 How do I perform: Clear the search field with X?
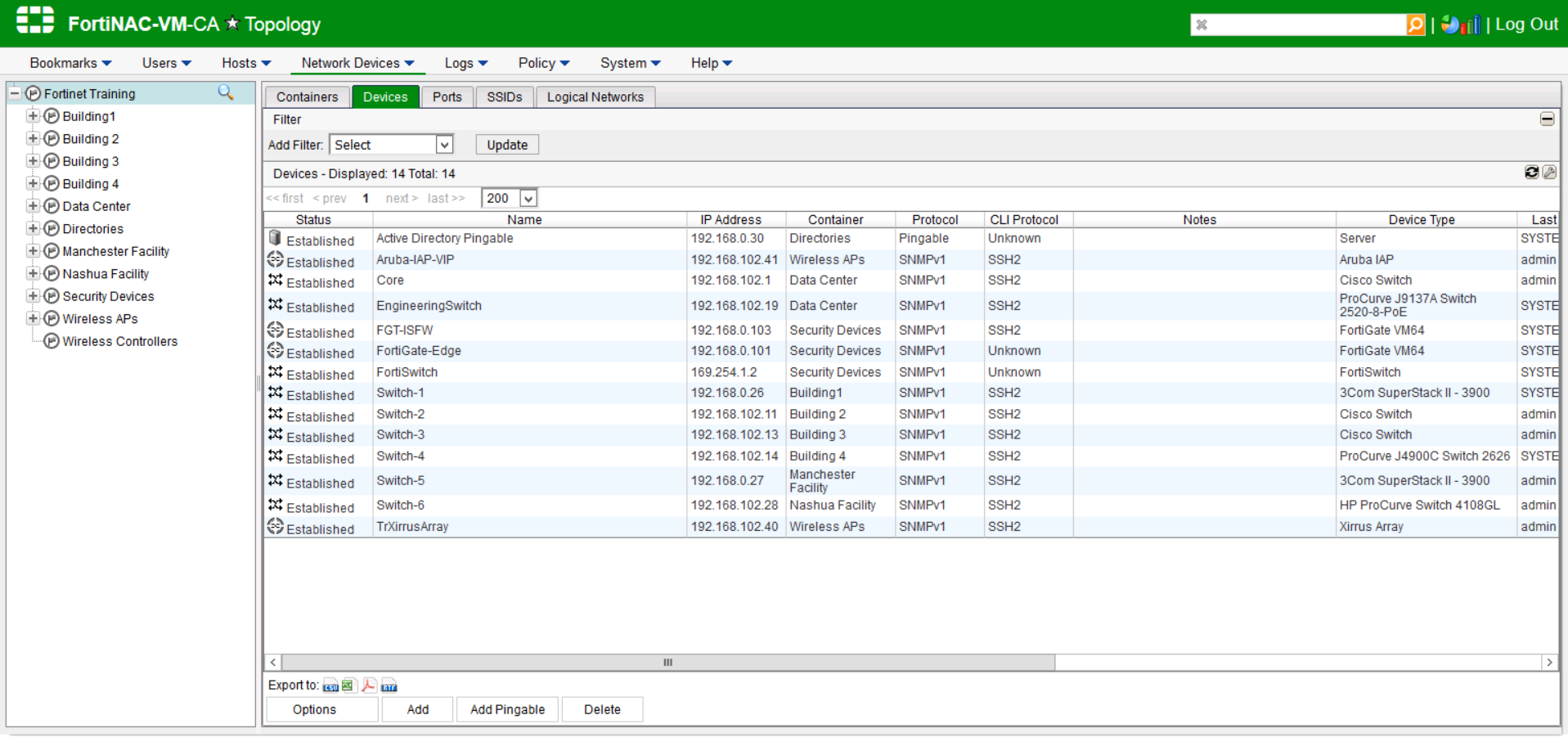pos(1202,25)
